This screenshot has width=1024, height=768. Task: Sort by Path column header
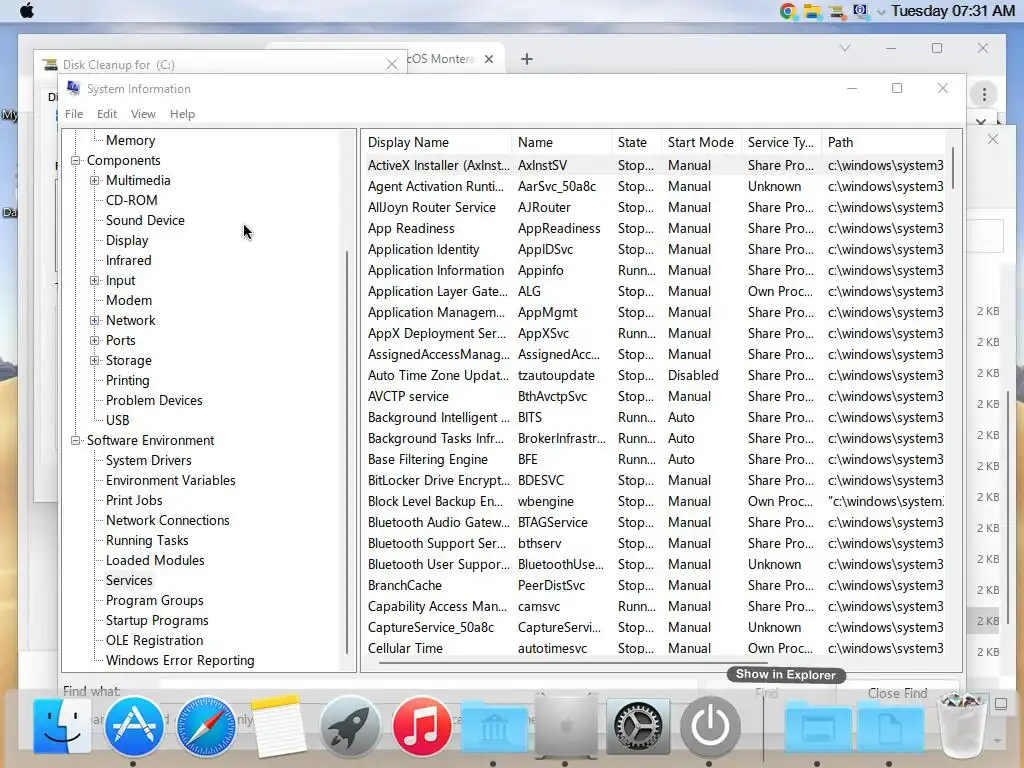883,142
